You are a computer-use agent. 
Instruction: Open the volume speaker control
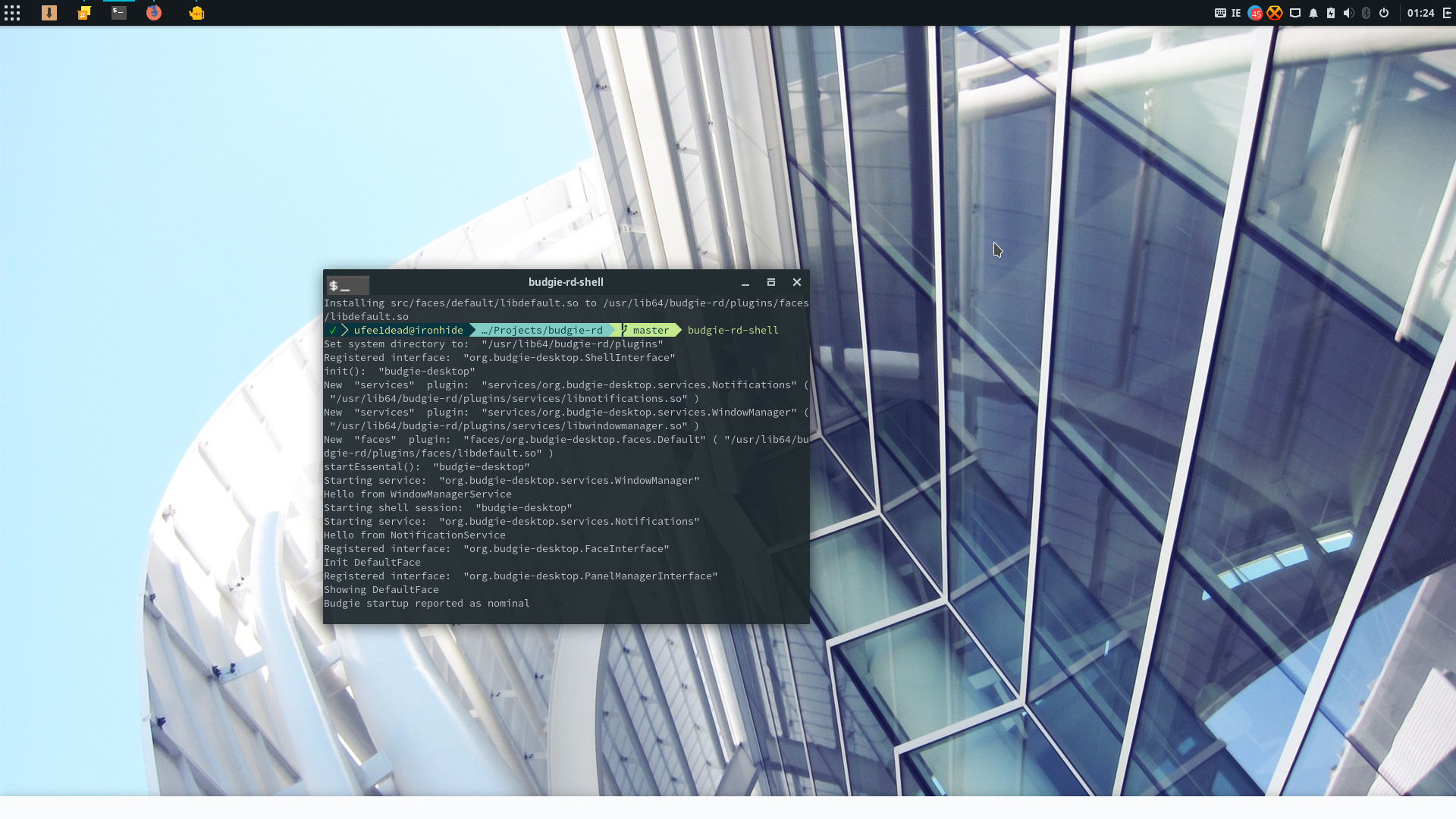coord(1348,13)
